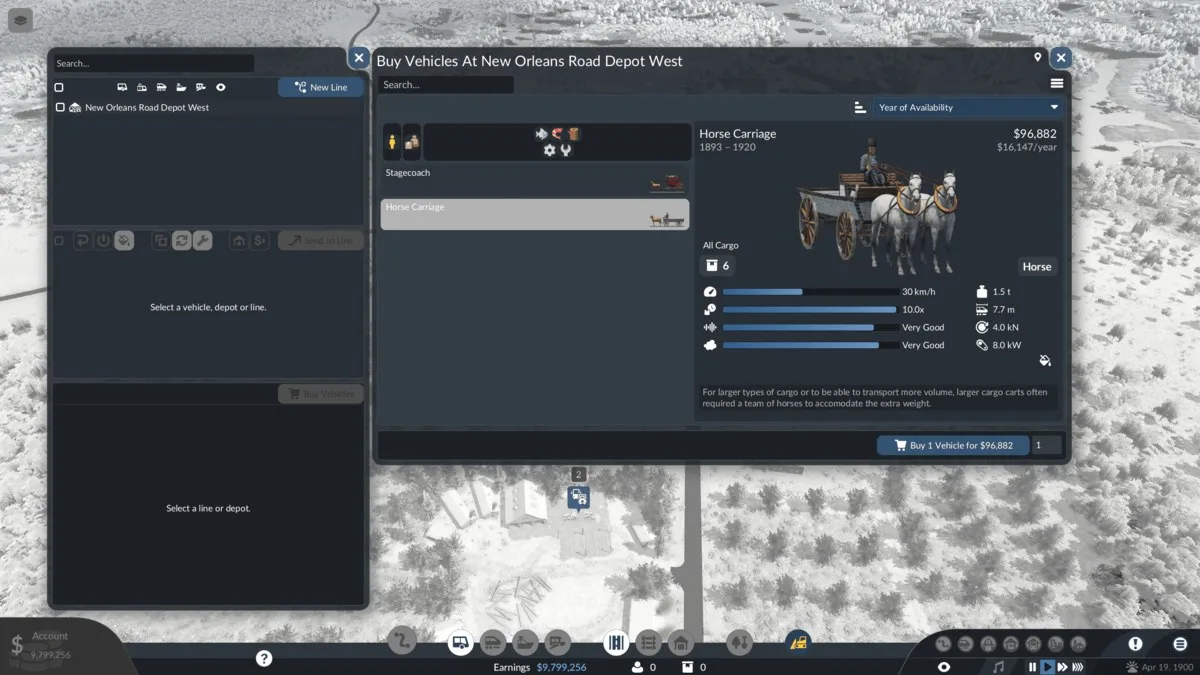Open the road construction tool
This screenshot has height=675, width=1200.
[x=616, y=643]
